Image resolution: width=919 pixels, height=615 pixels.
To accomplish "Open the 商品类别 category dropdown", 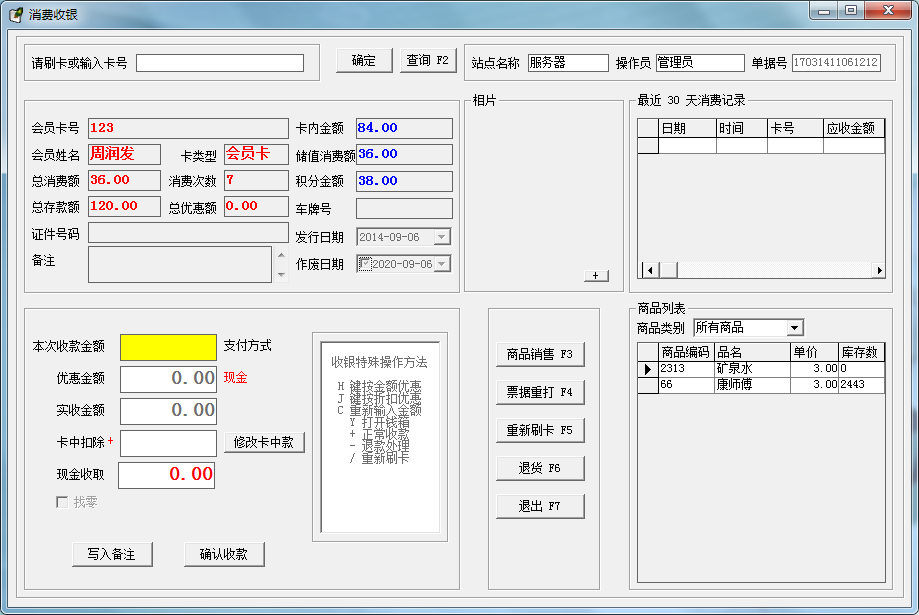I will point(797,327).
